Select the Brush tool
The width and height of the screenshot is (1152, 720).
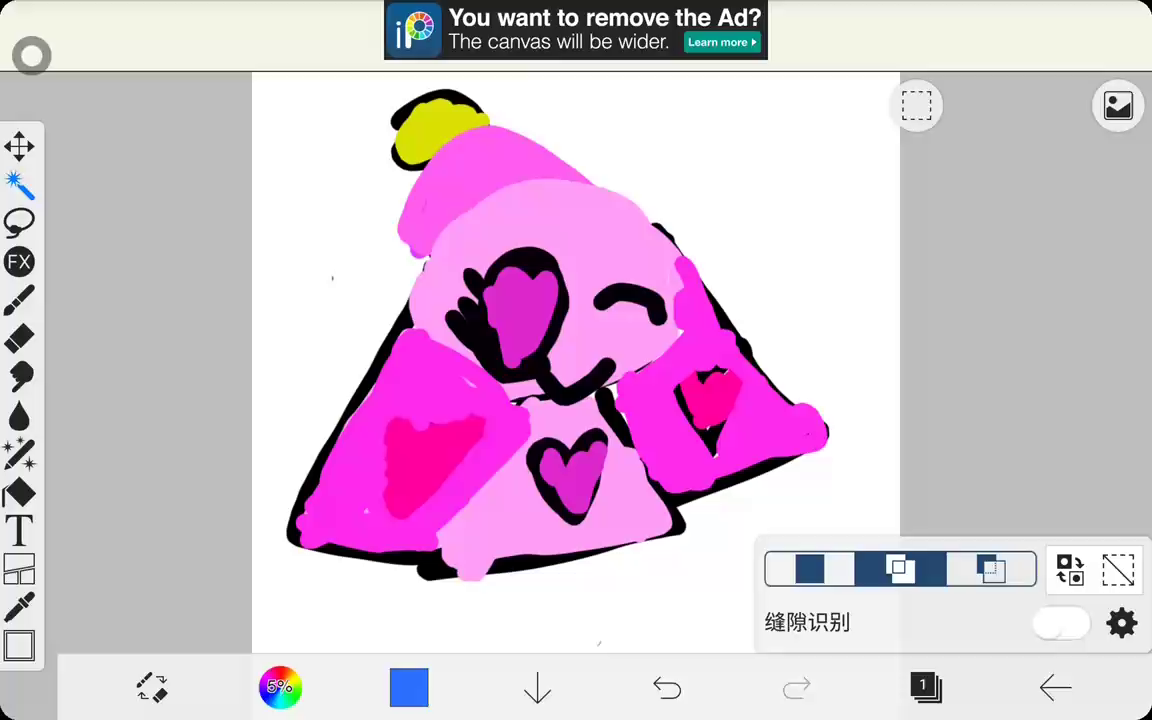tap(19, 300)
